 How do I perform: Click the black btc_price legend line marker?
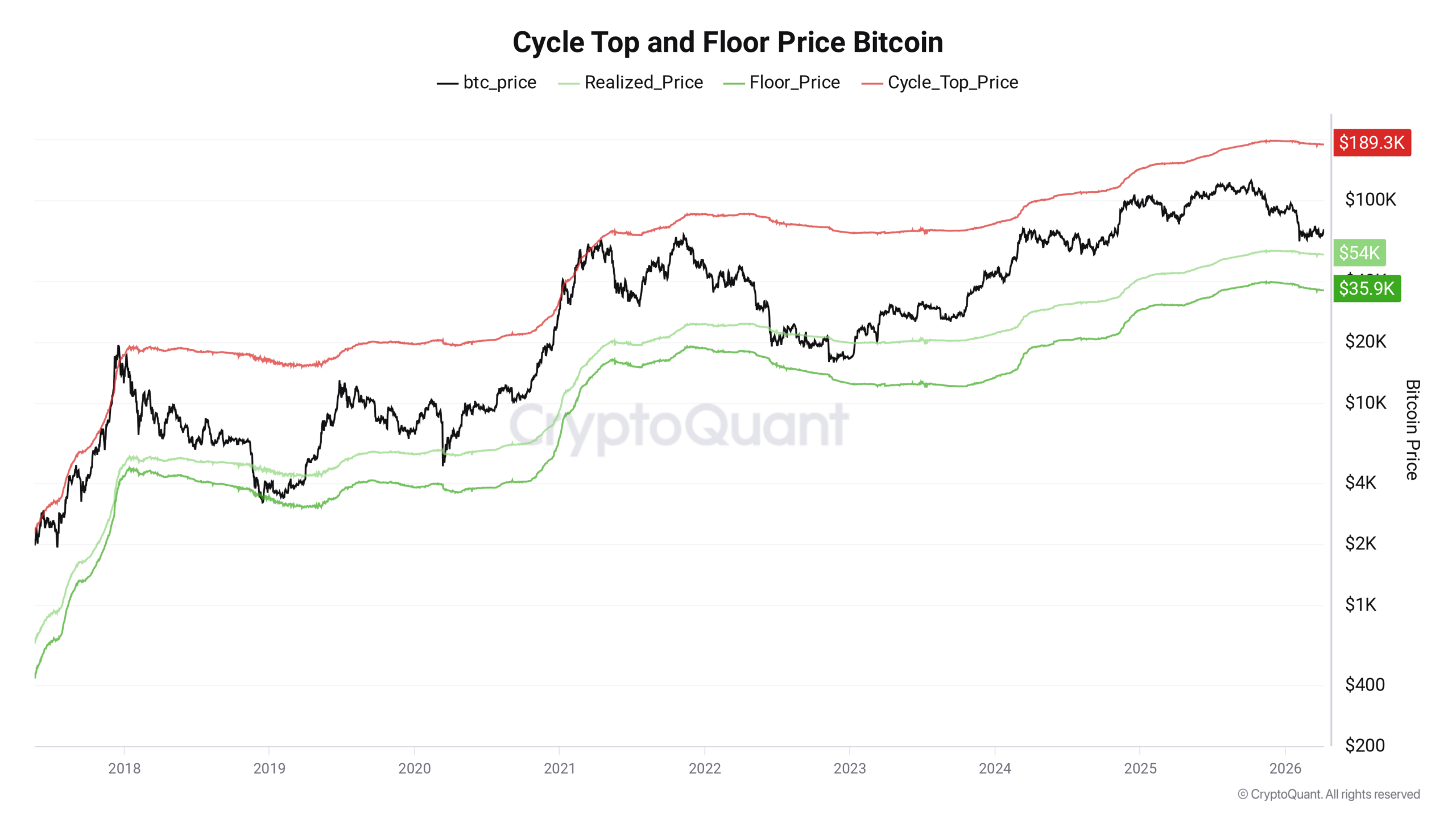point(447,84)
